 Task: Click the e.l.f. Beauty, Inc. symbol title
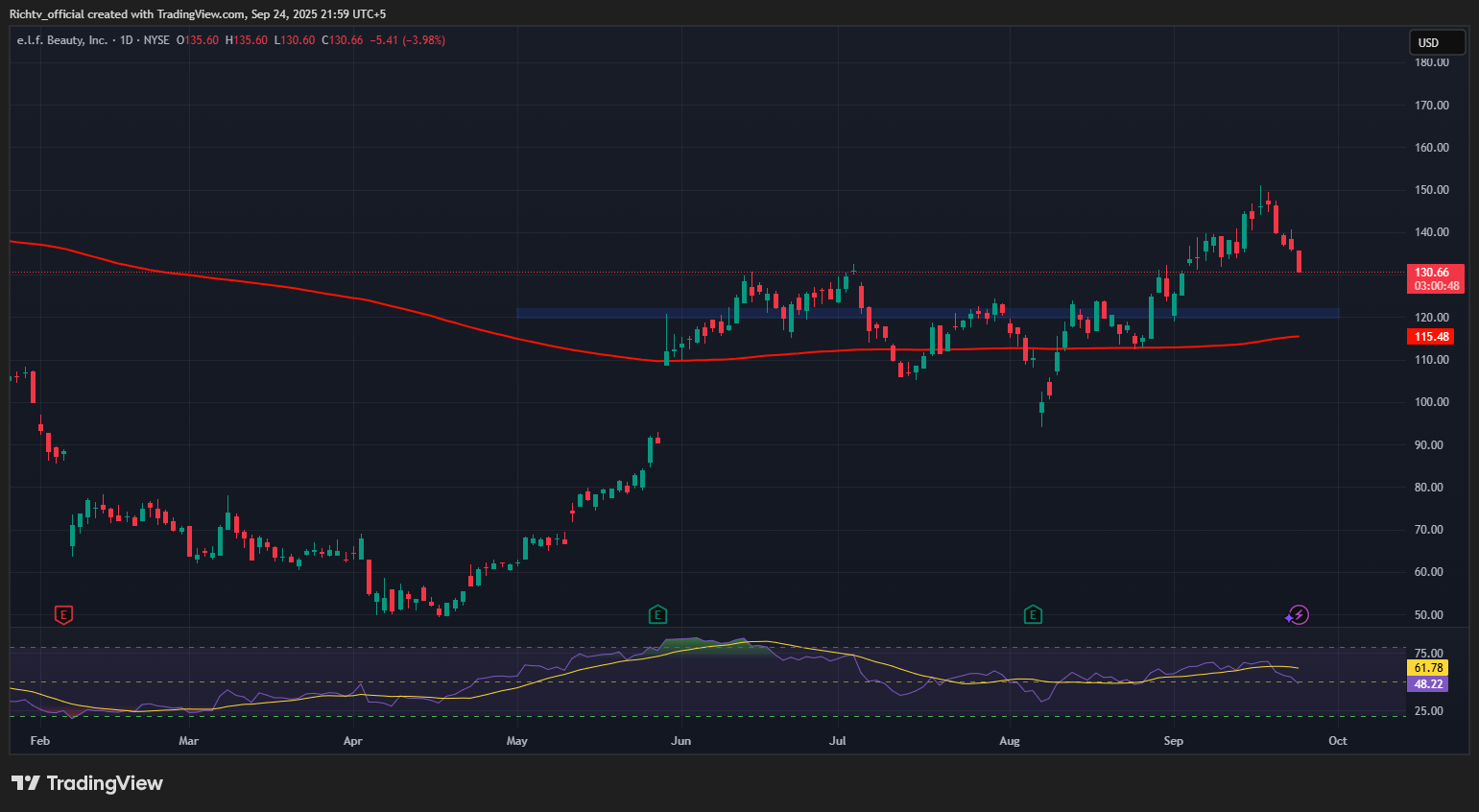(x=62, y=40)
